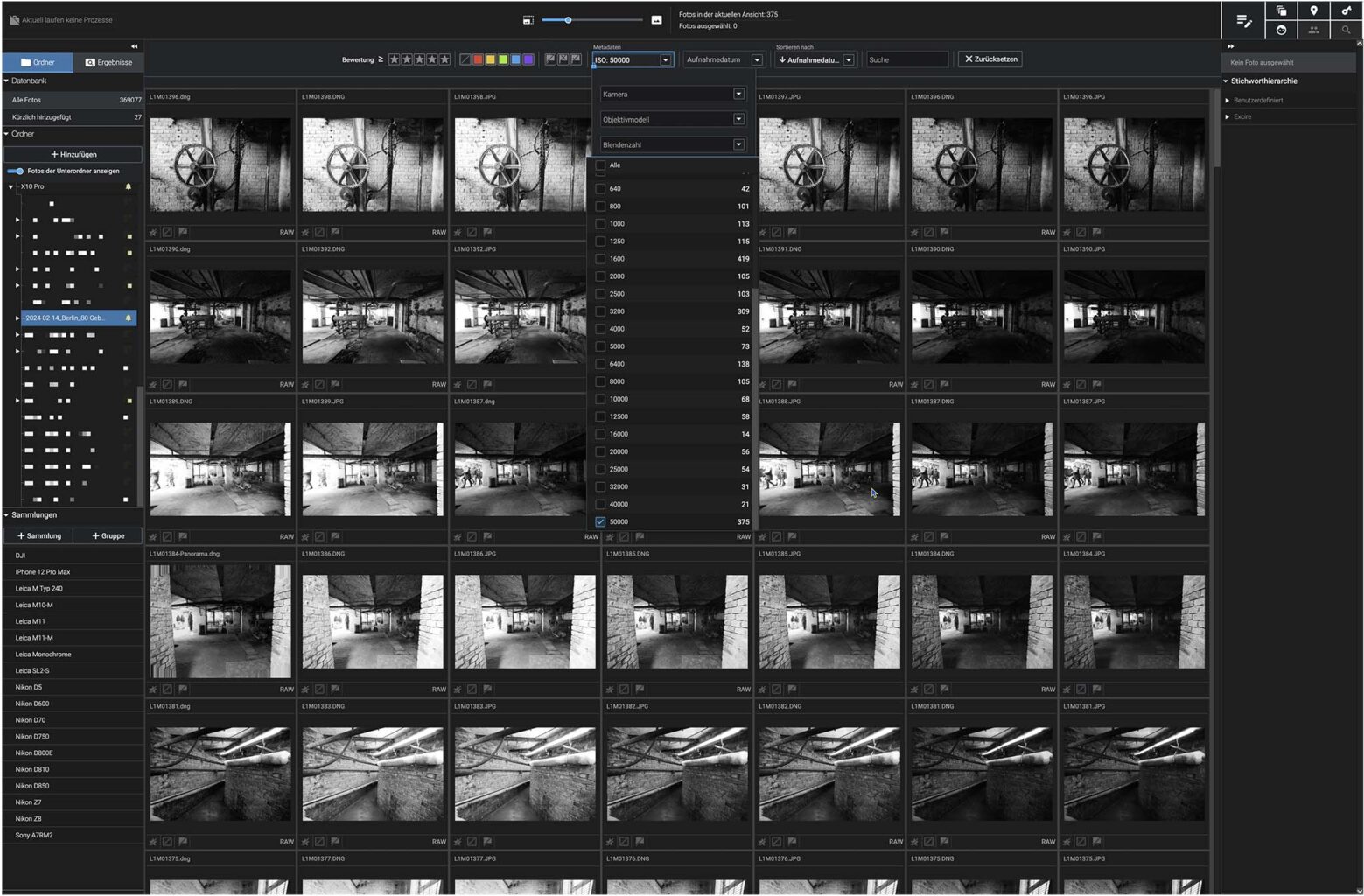The width and height of the screenshot is (1364, 896).
Task: Check the ISO 3200 checkbox
Action: 600,311
